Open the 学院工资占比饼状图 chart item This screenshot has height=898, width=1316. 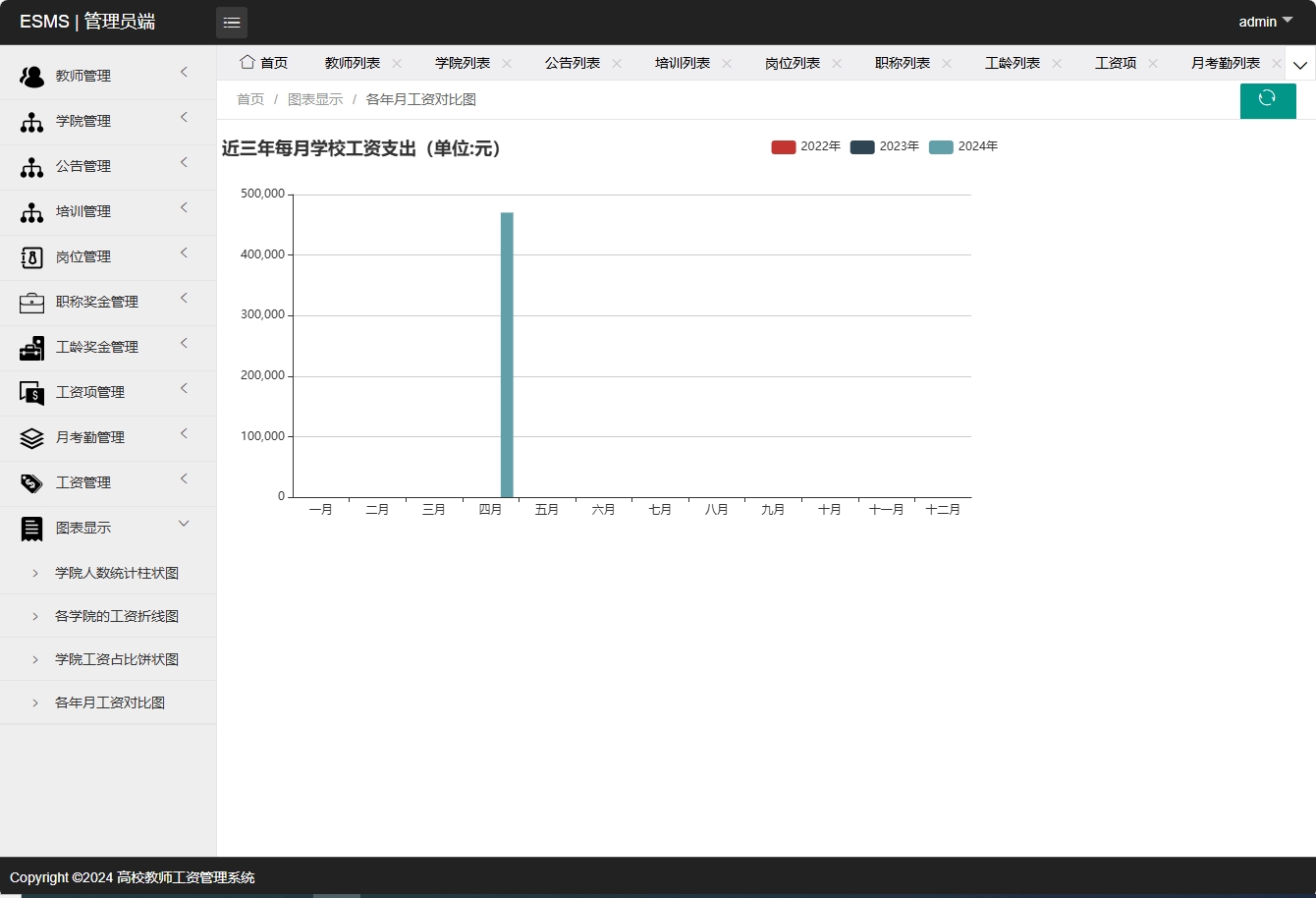tap(117, 658)
